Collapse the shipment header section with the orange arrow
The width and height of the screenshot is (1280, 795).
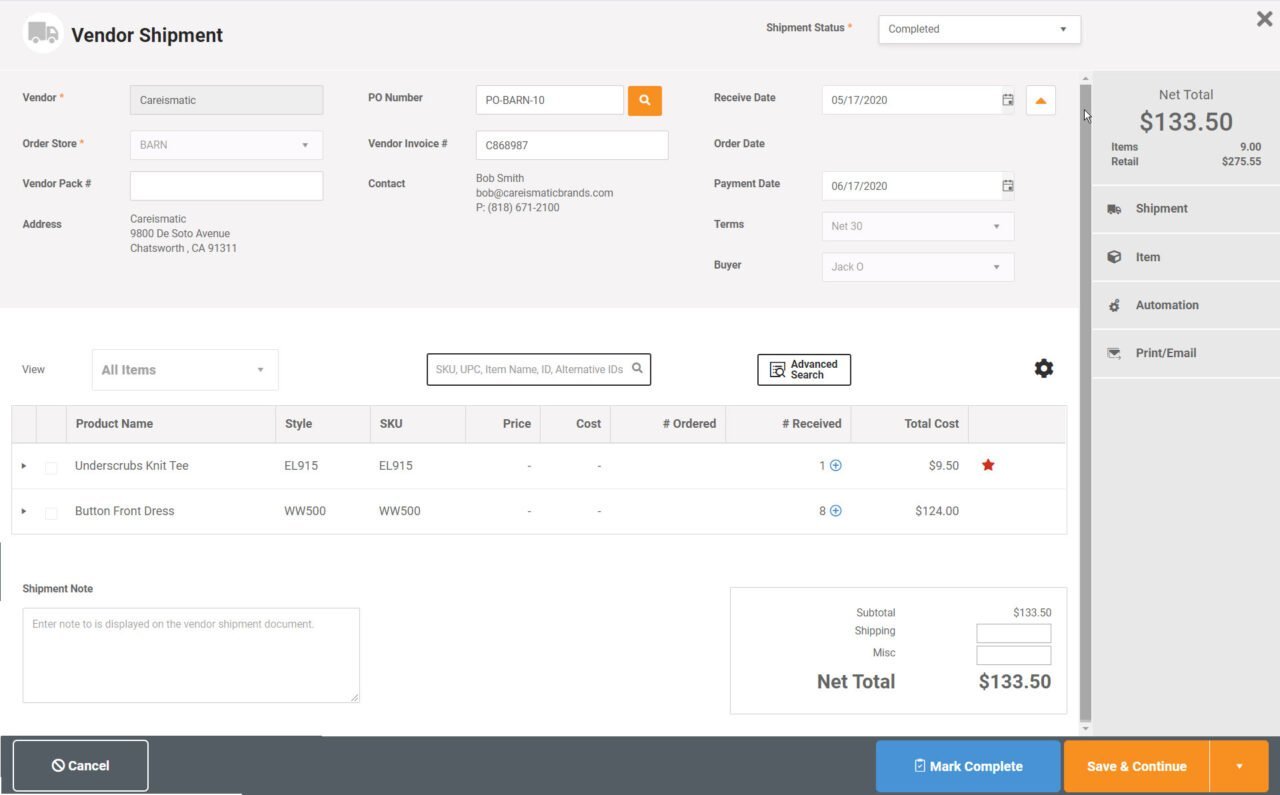click(1040, 100)
